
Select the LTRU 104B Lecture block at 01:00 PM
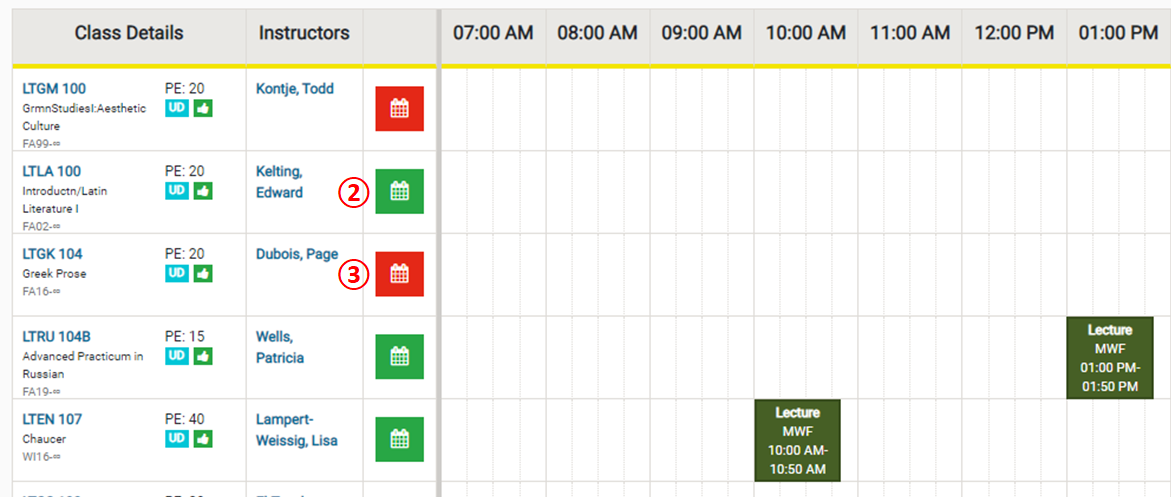coord(1110,357)
